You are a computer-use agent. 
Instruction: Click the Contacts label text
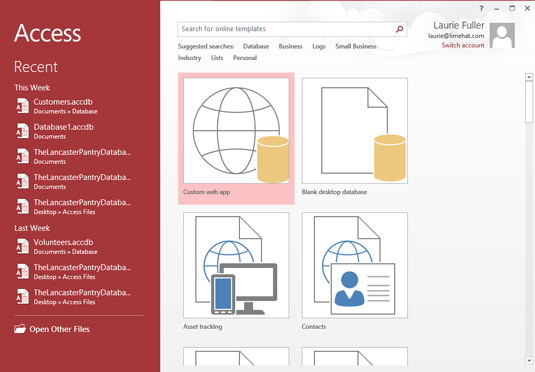314,327
